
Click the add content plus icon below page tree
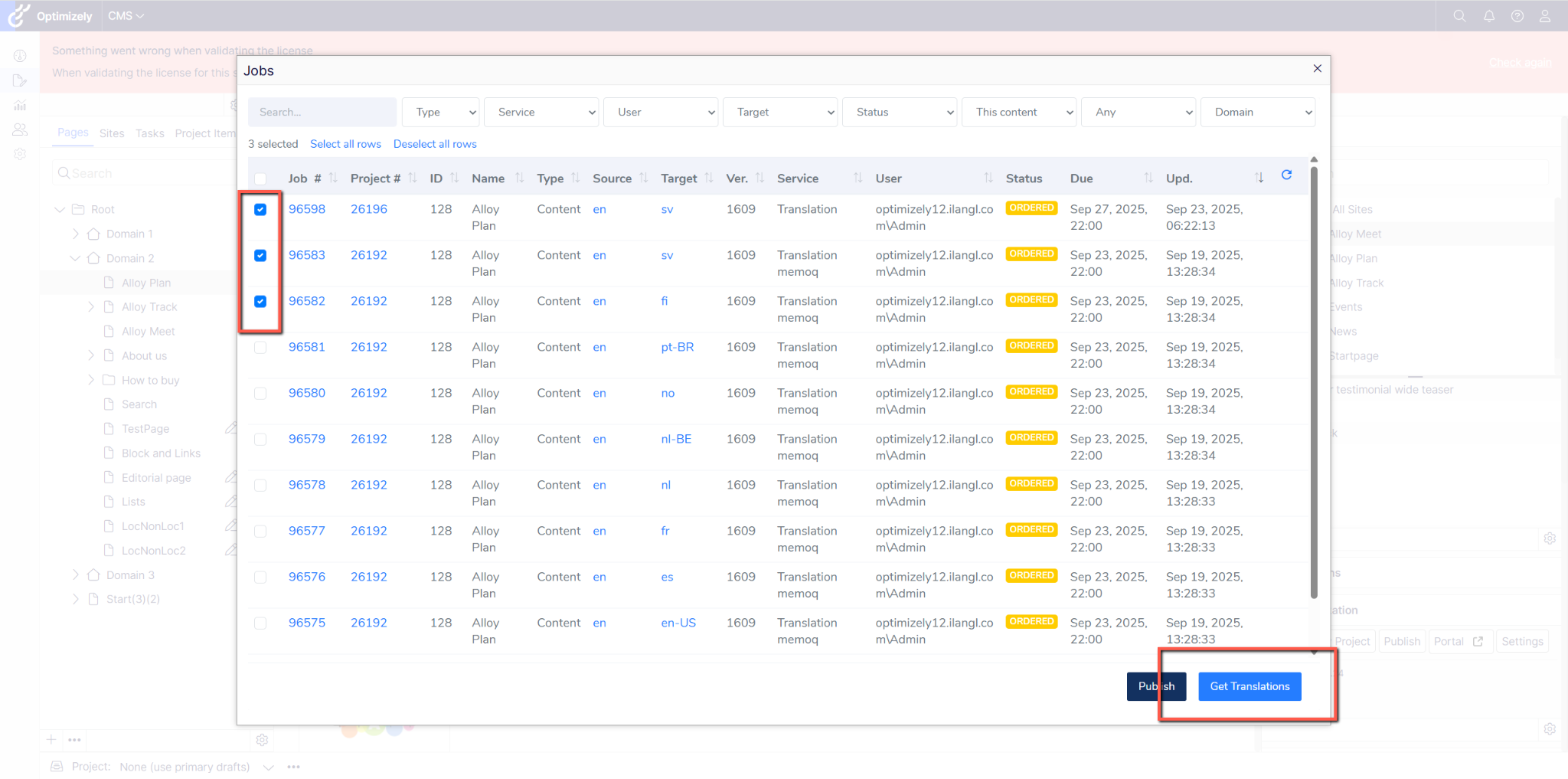click(x=51, y=740)
